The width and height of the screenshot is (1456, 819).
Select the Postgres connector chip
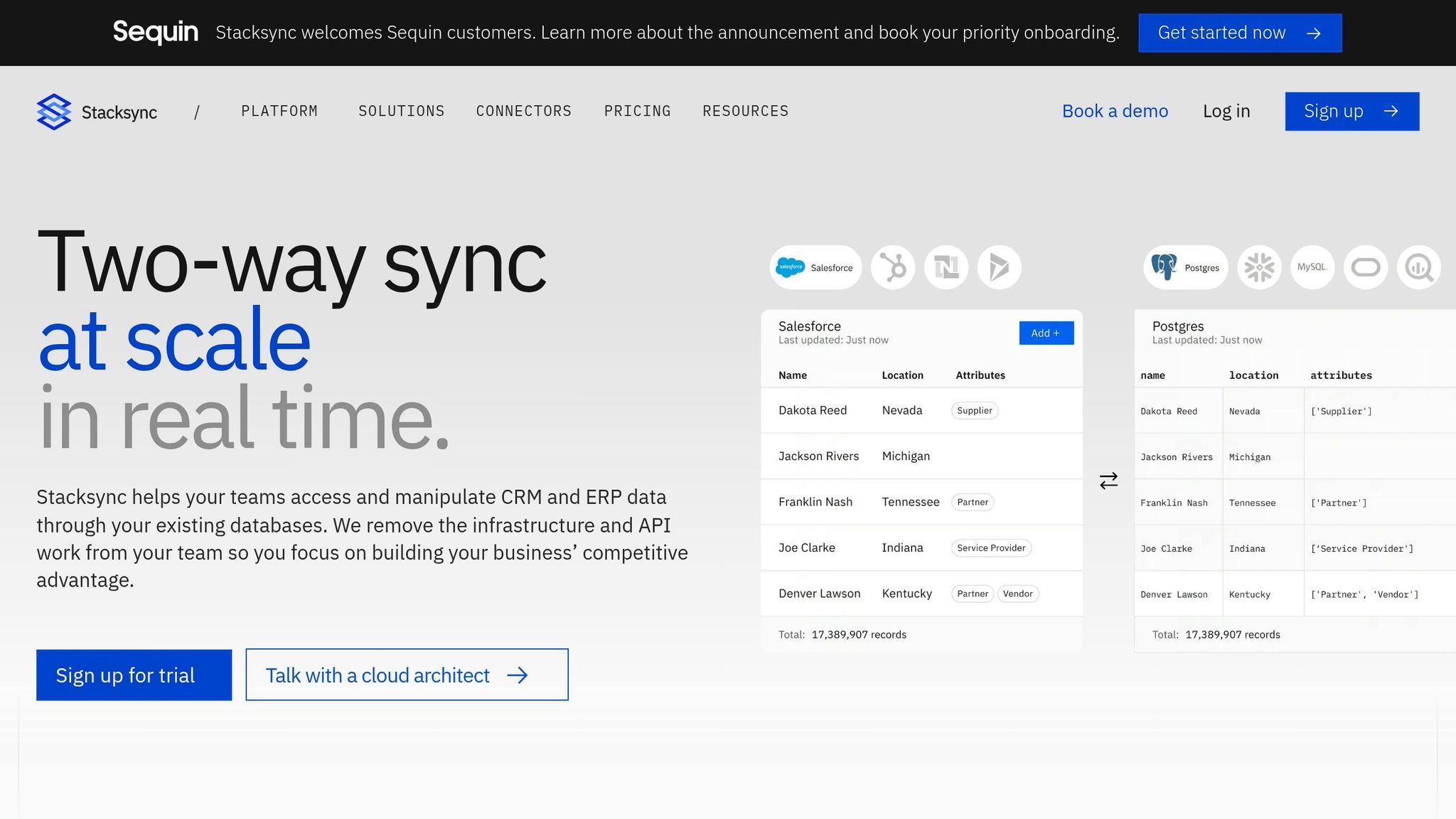tap(1186, 267)
